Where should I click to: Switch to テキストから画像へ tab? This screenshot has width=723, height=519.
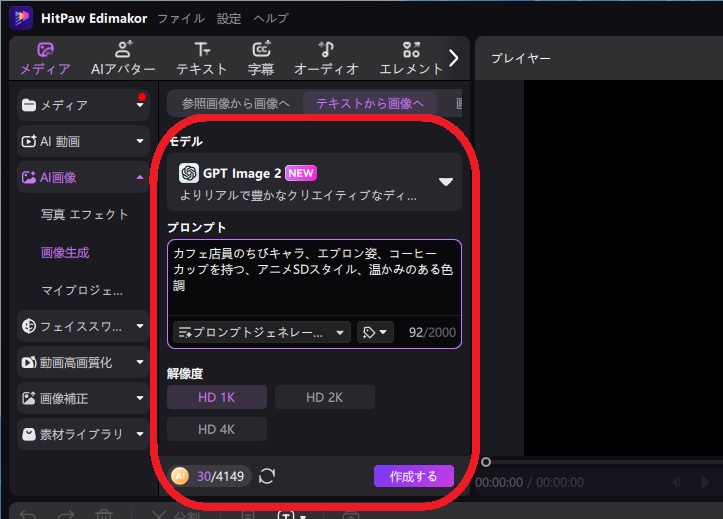[370, 103]
